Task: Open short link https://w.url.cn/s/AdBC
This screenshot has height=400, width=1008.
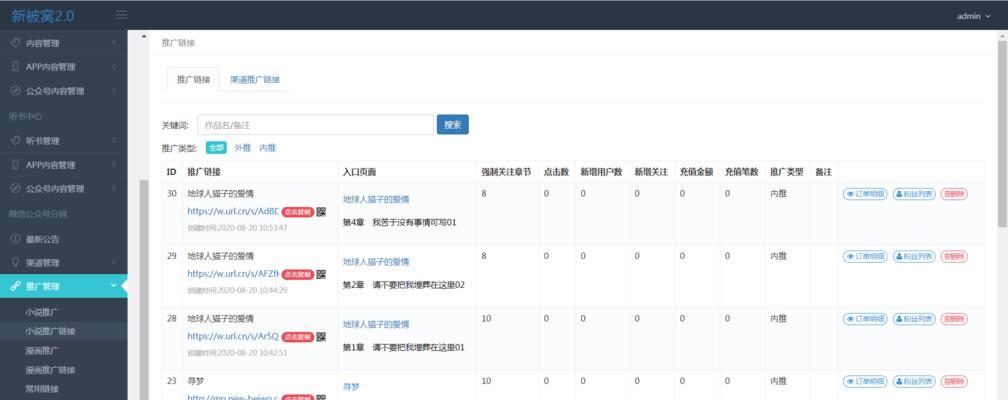Action: 233,211
